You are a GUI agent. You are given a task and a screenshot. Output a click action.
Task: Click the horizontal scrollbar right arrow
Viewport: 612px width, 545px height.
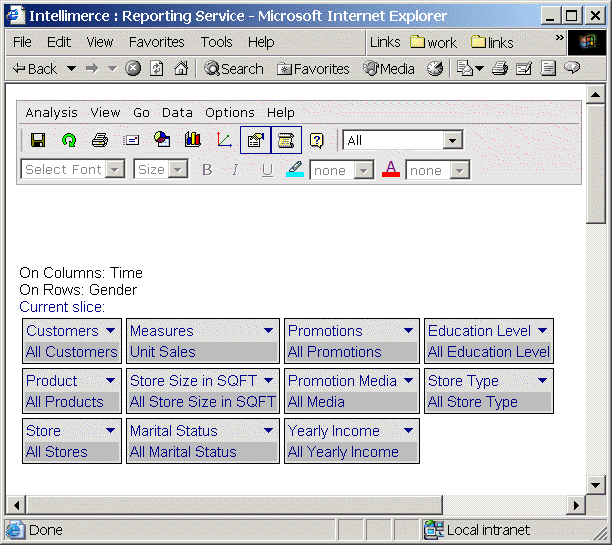(x=576, y=505)
